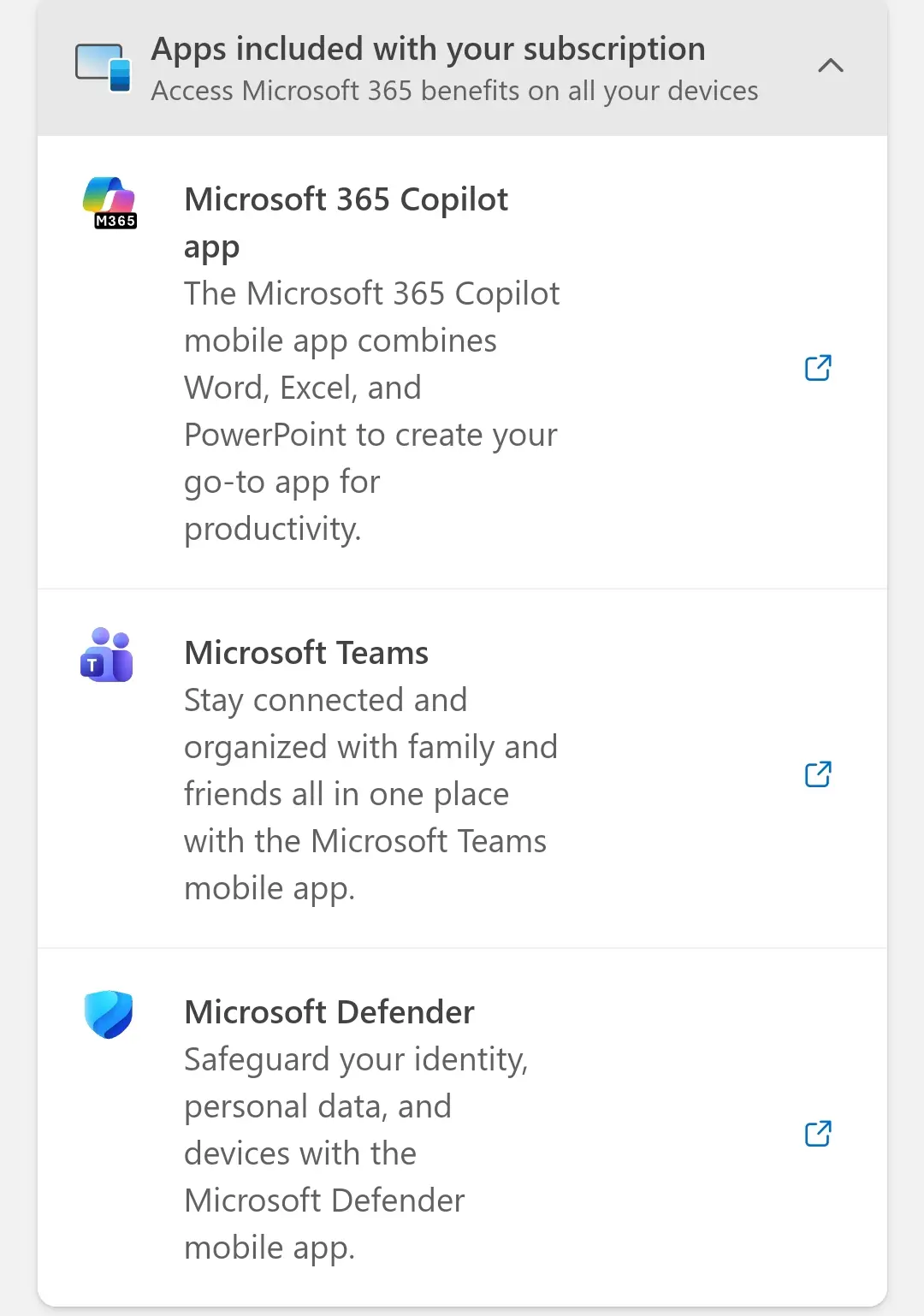Viewport: 924px width, 1316px height.
Task: Select the Microsoft Defender title text
Action: click(x=329, y=1012)
